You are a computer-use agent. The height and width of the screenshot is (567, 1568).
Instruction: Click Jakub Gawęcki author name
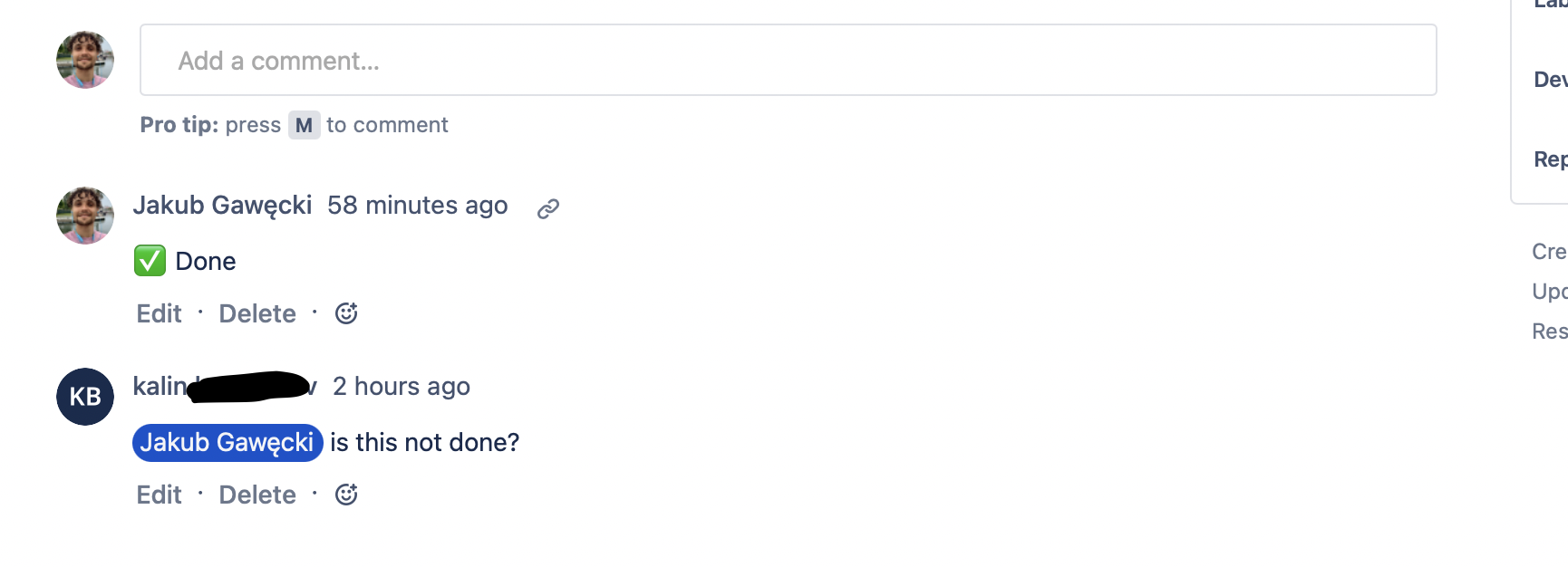(222, 206)
